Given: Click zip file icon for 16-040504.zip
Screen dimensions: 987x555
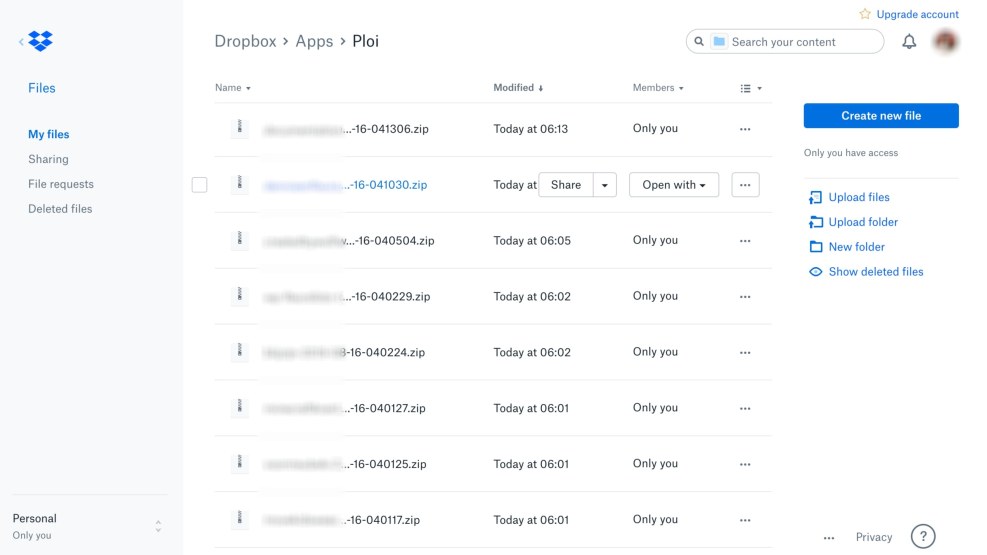Looking at the screenshot, I should coord(239,239).
